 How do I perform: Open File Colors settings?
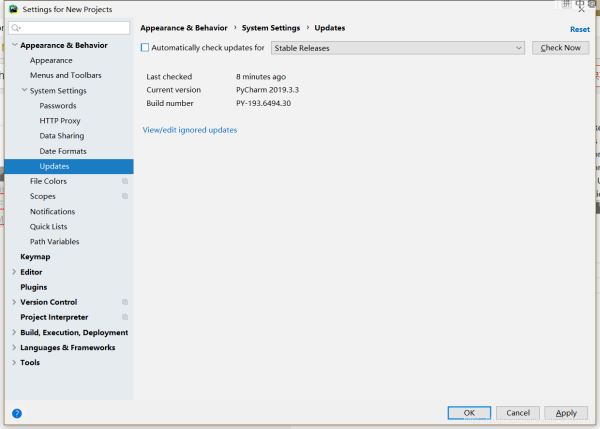tap(48, 181)
